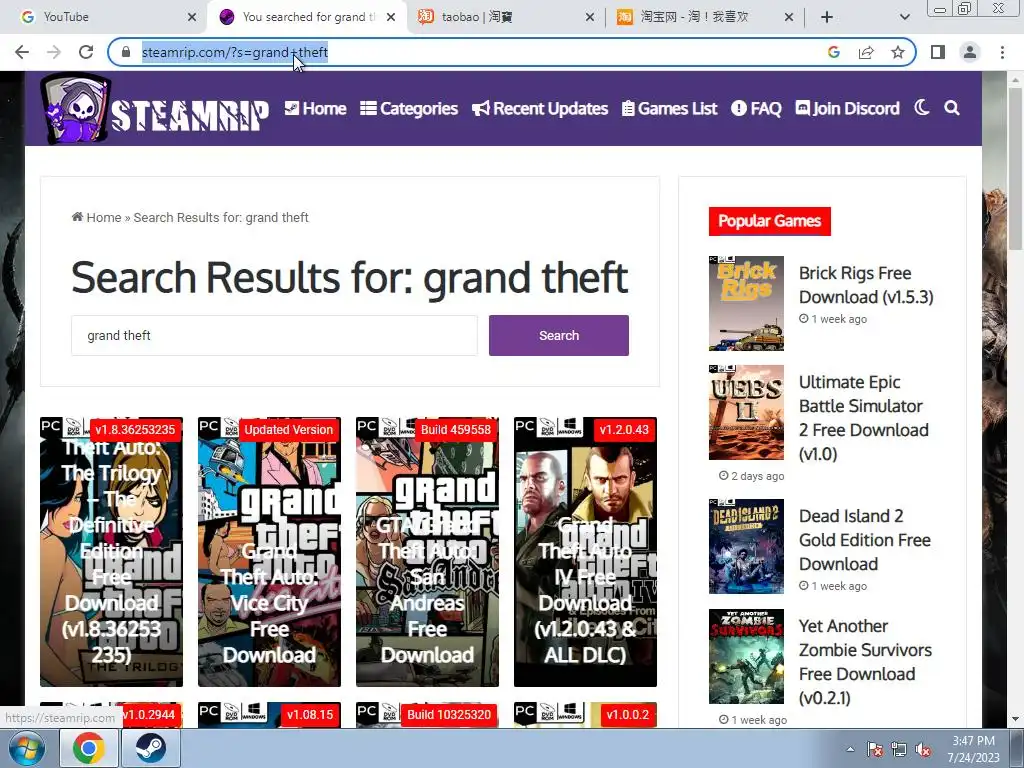The width and height of the screenshot is (1024, 768).
Task: Open the FAQ page
Action: 756,108
